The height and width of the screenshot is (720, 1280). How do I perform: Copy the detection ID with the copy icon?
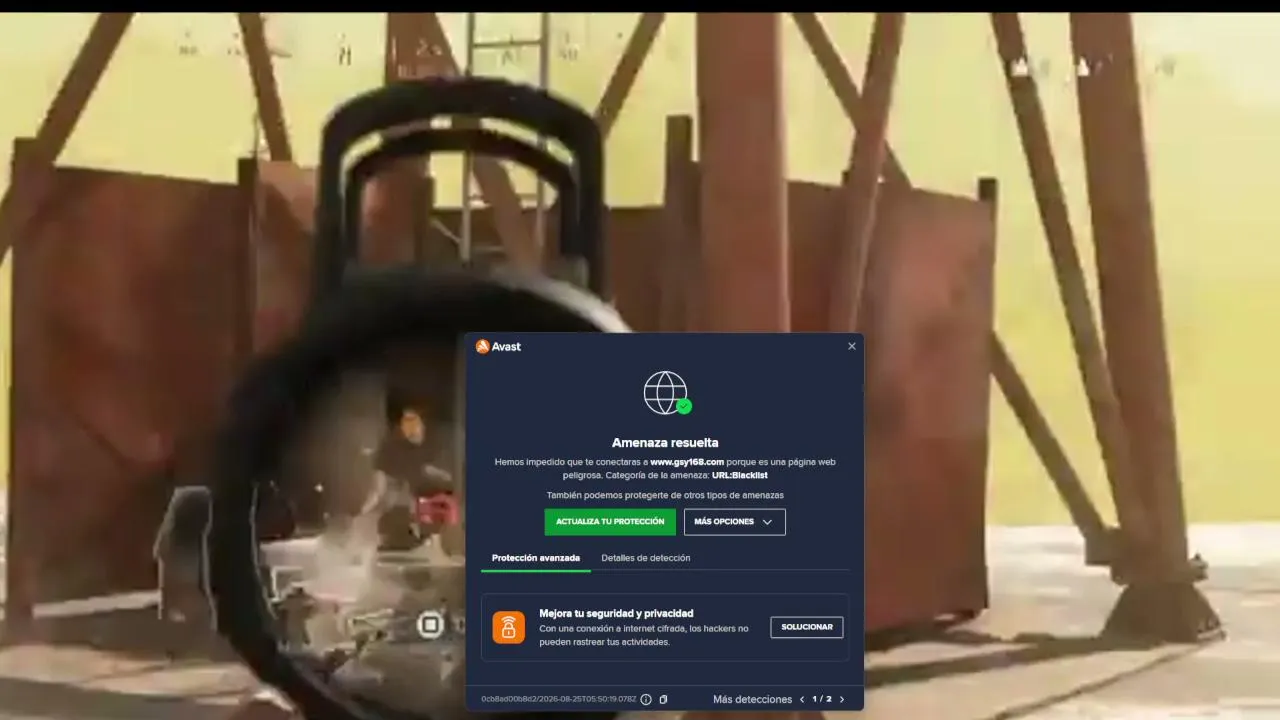tap(663, 700)
